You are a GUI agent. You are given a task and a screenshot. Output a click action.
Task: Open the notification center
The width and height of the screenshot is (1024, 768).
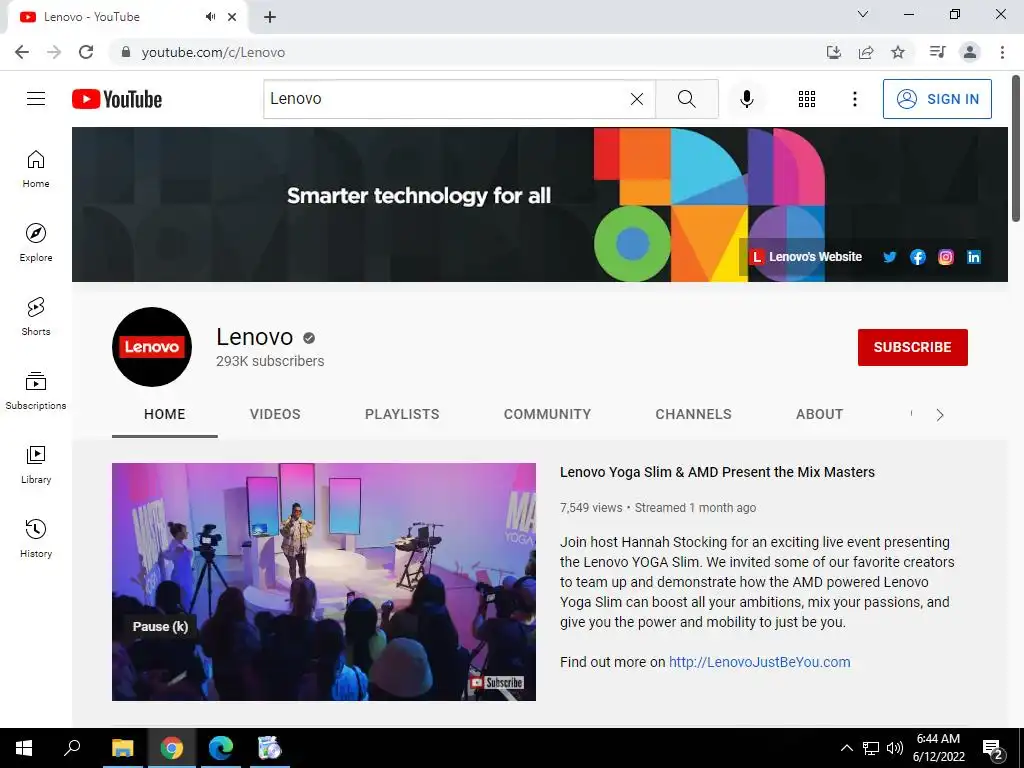pyautogui.click(x=993, y=749)
